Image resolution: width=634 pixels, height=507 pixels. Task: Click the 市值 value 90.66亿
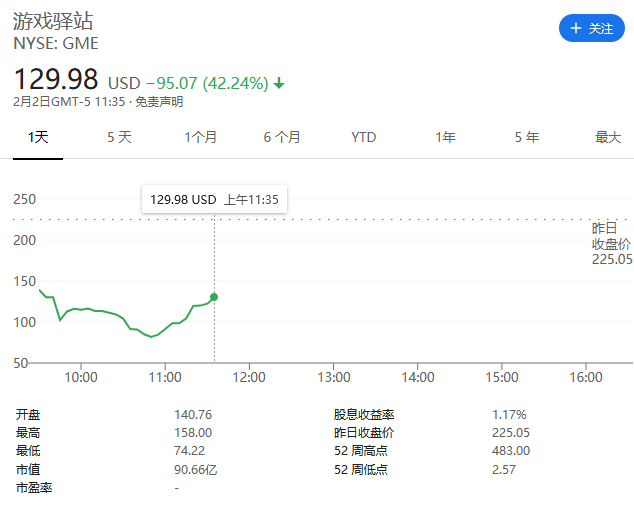[194, 469]
